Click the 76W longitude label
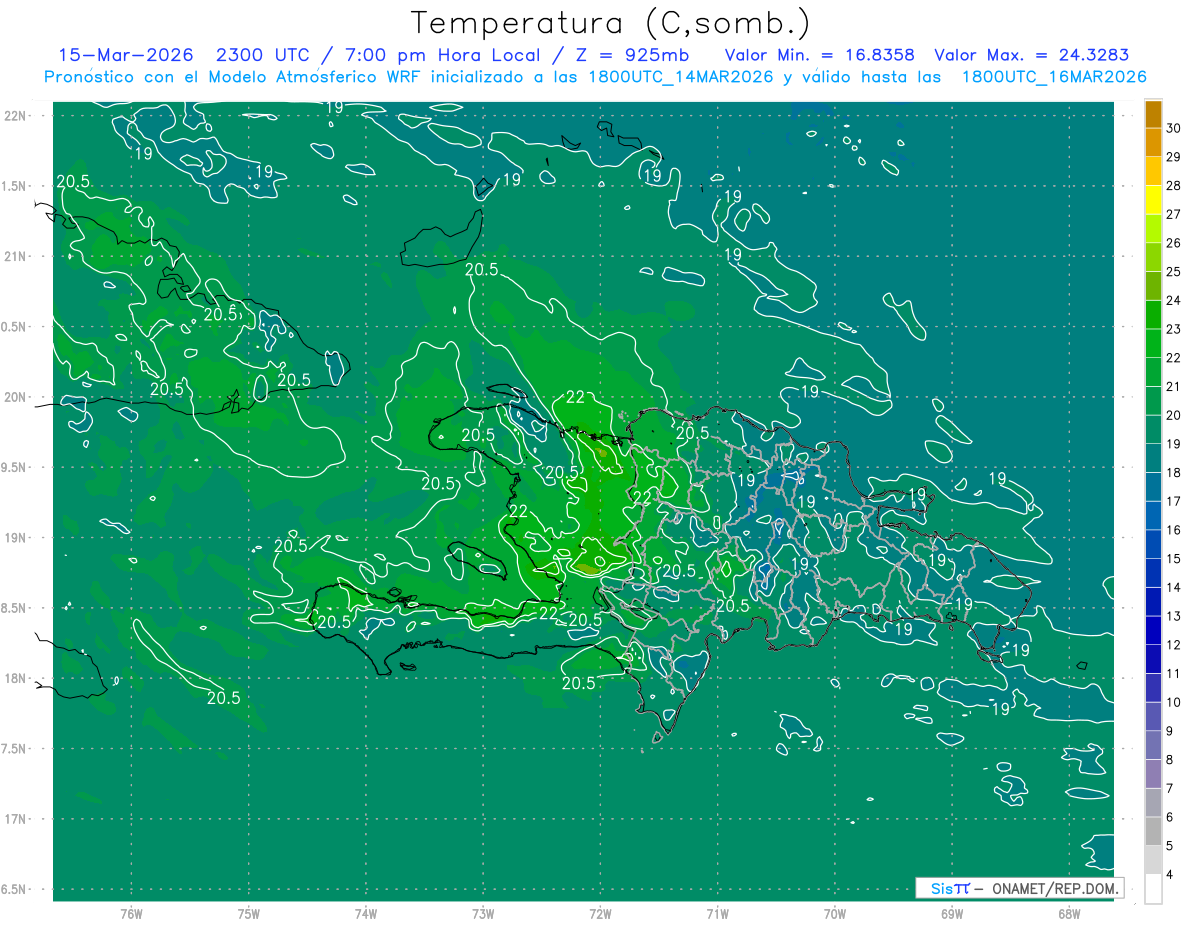The image size is (1200, 927). [x=131, y=913]
